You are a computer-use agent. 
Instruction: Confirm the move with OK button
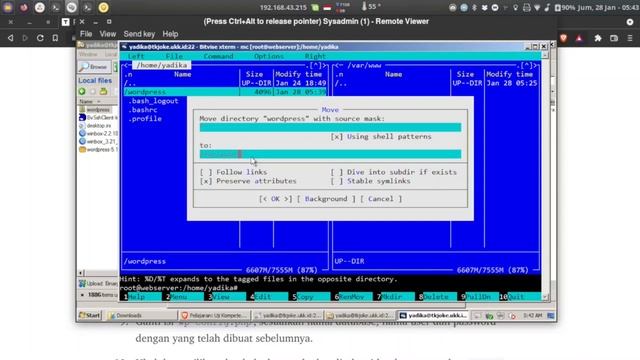[276, 199]
